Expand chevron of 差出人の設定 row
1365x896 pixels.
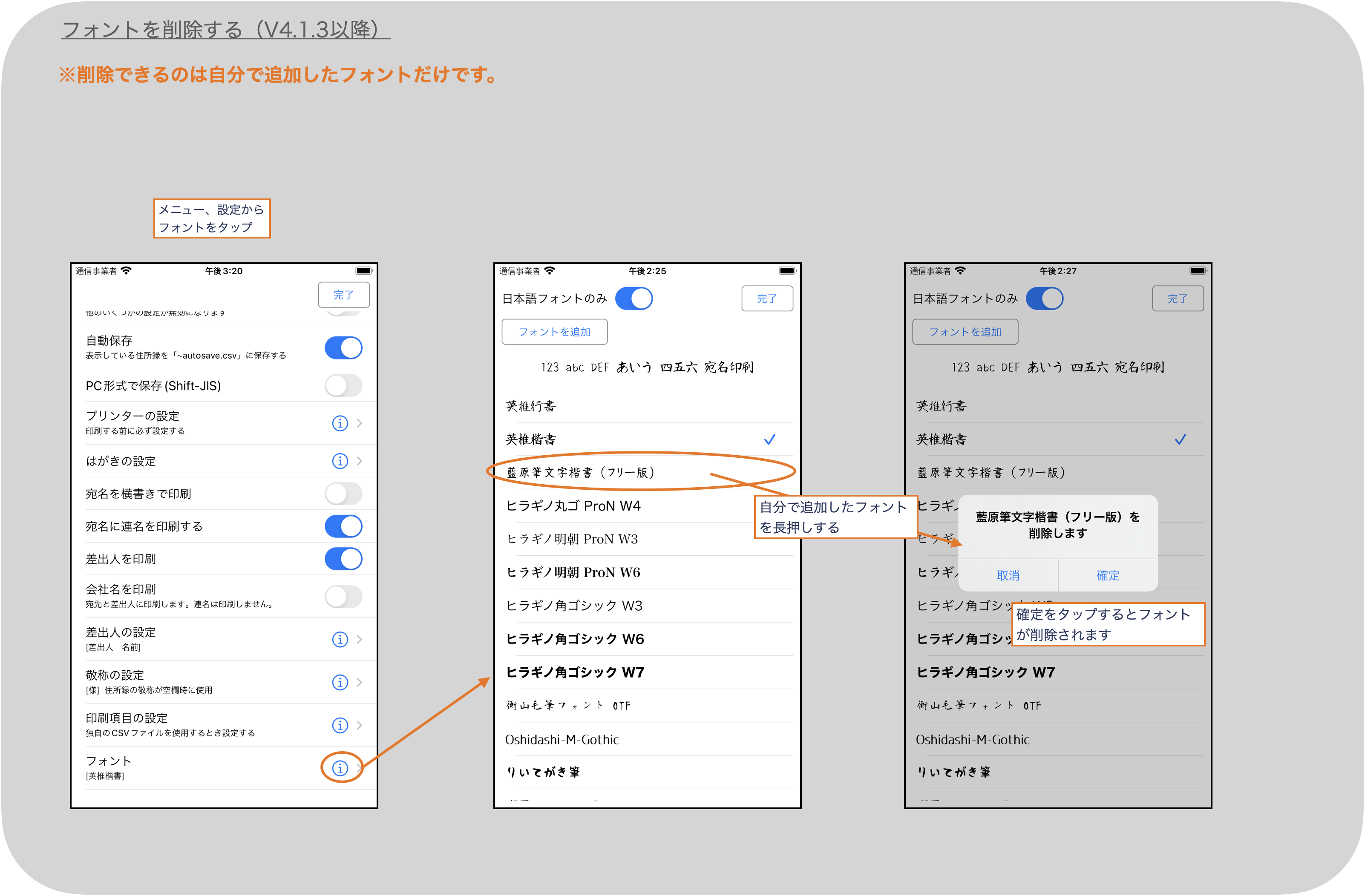coord(360,639)
